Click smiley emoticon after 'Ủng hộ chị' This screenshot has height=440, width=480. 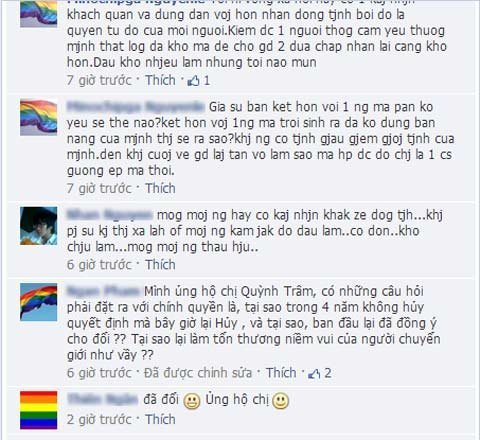[x=280, y=401]
